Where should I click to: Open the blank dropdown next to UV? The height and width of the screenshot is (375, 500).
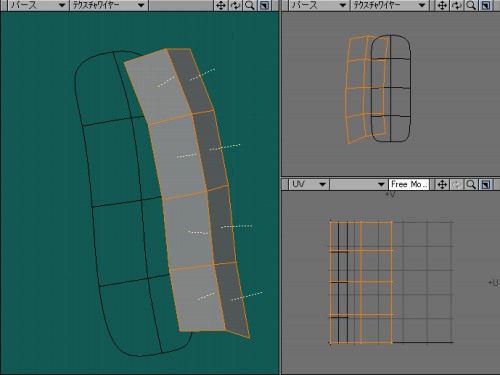pos(358,184)
